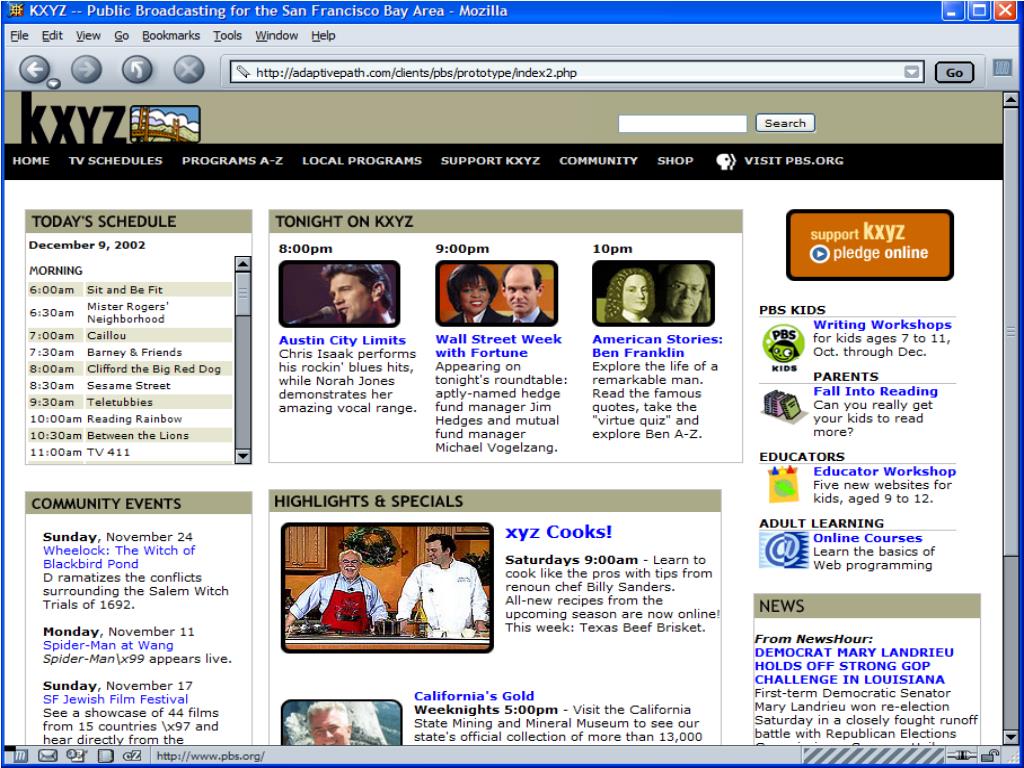Viewport: 1024px width, 768px height.
Task: Open the Educator Workshop link
Action: [x=884, y=472]
